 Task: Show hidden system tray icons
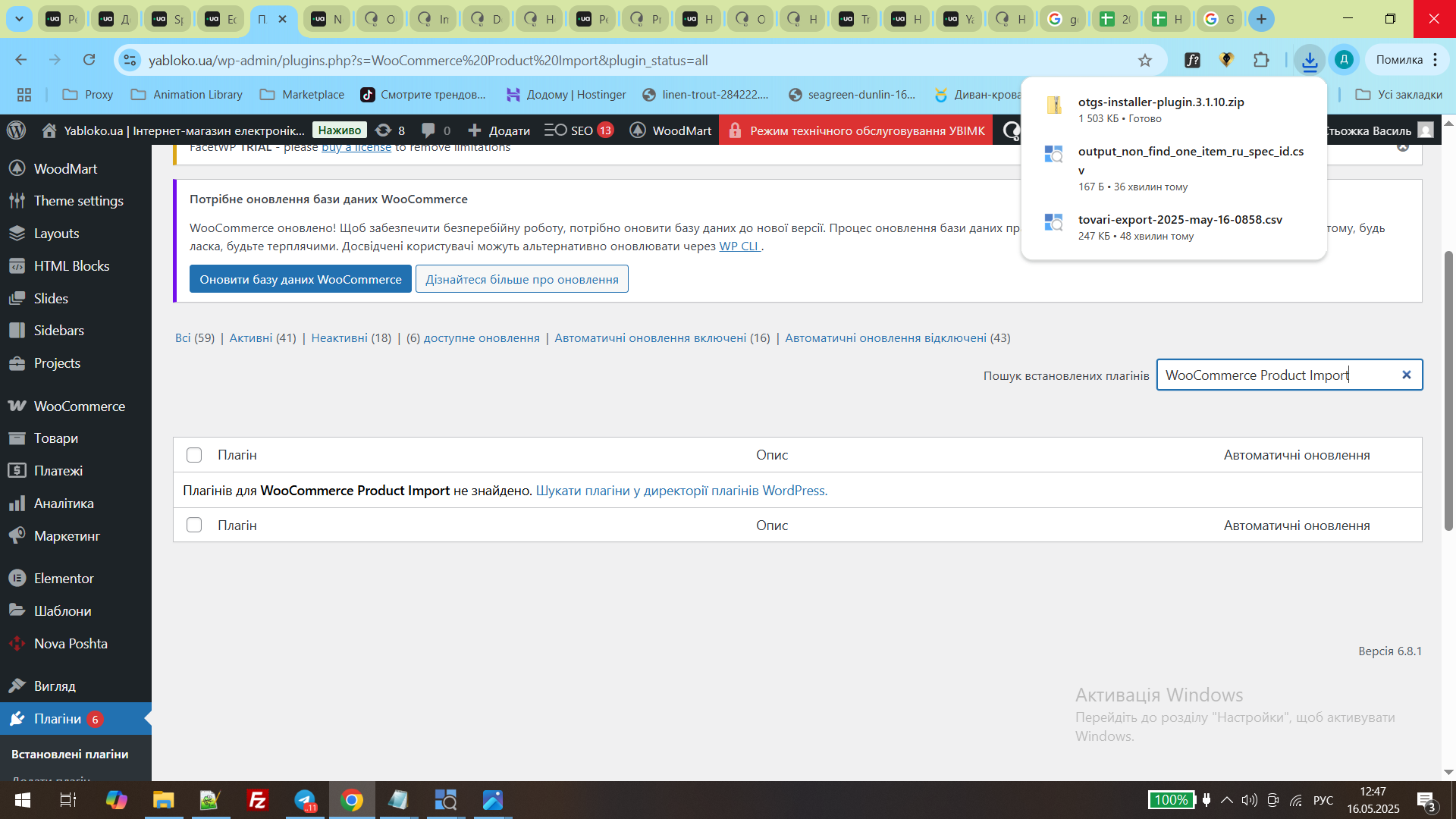point(1227,800)
